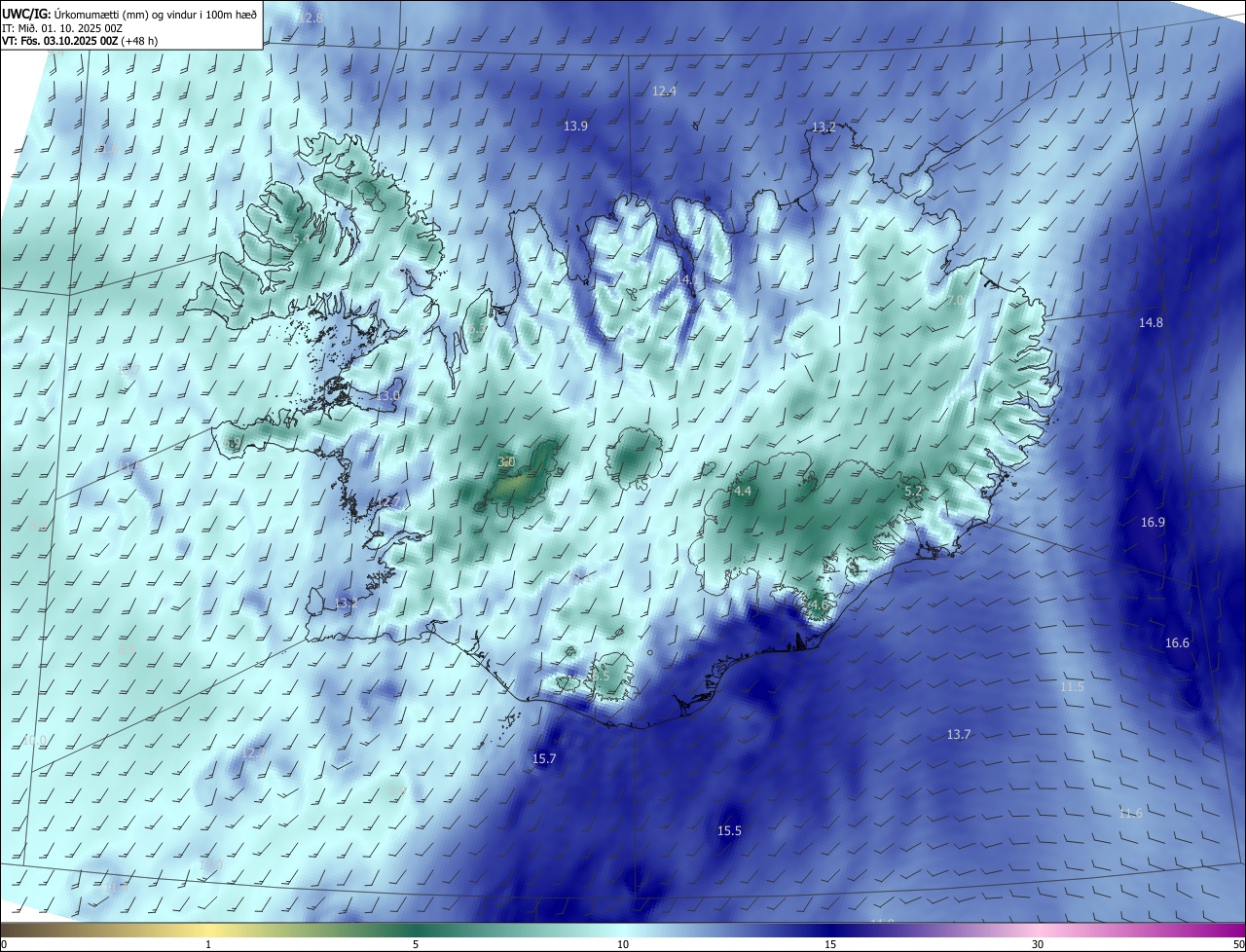Viewport: 1246px width, 952px height.
Task: Select the 16.9 value over the eastern sea
Action: tap(1154, 523)
